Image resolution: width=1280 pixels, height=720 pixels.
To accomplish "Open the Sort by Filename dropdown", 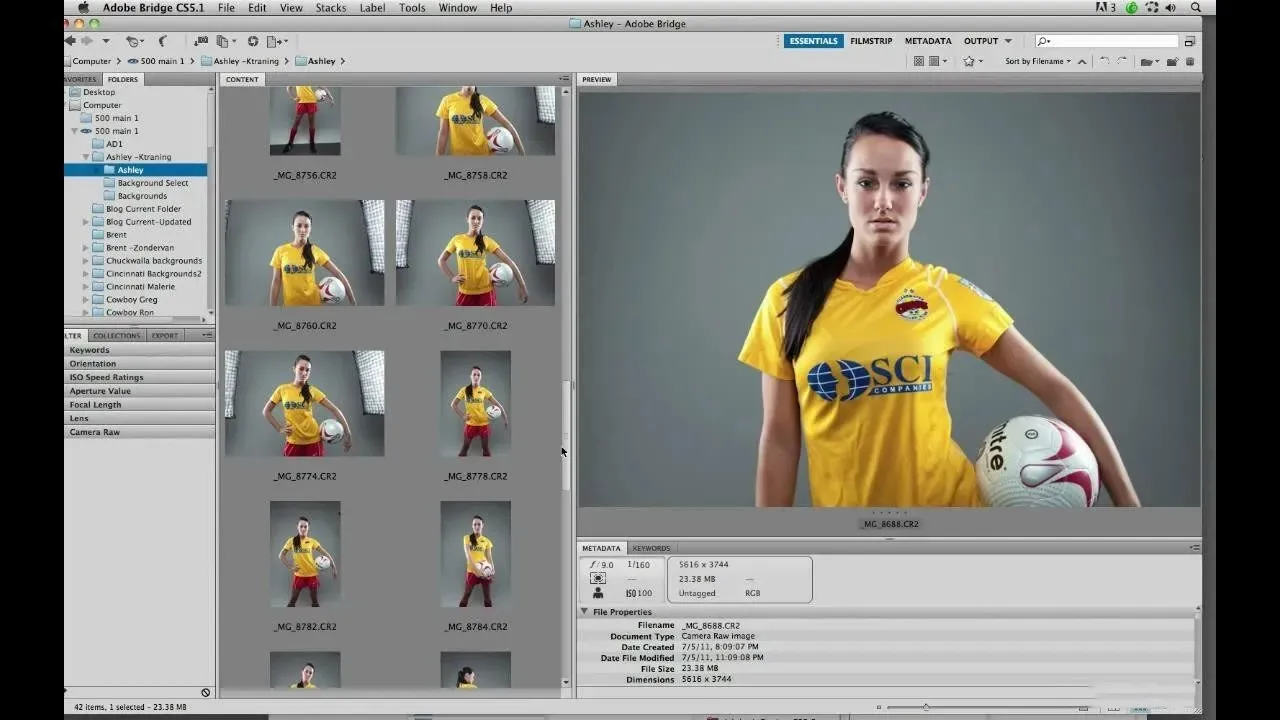I will 1037,61.
